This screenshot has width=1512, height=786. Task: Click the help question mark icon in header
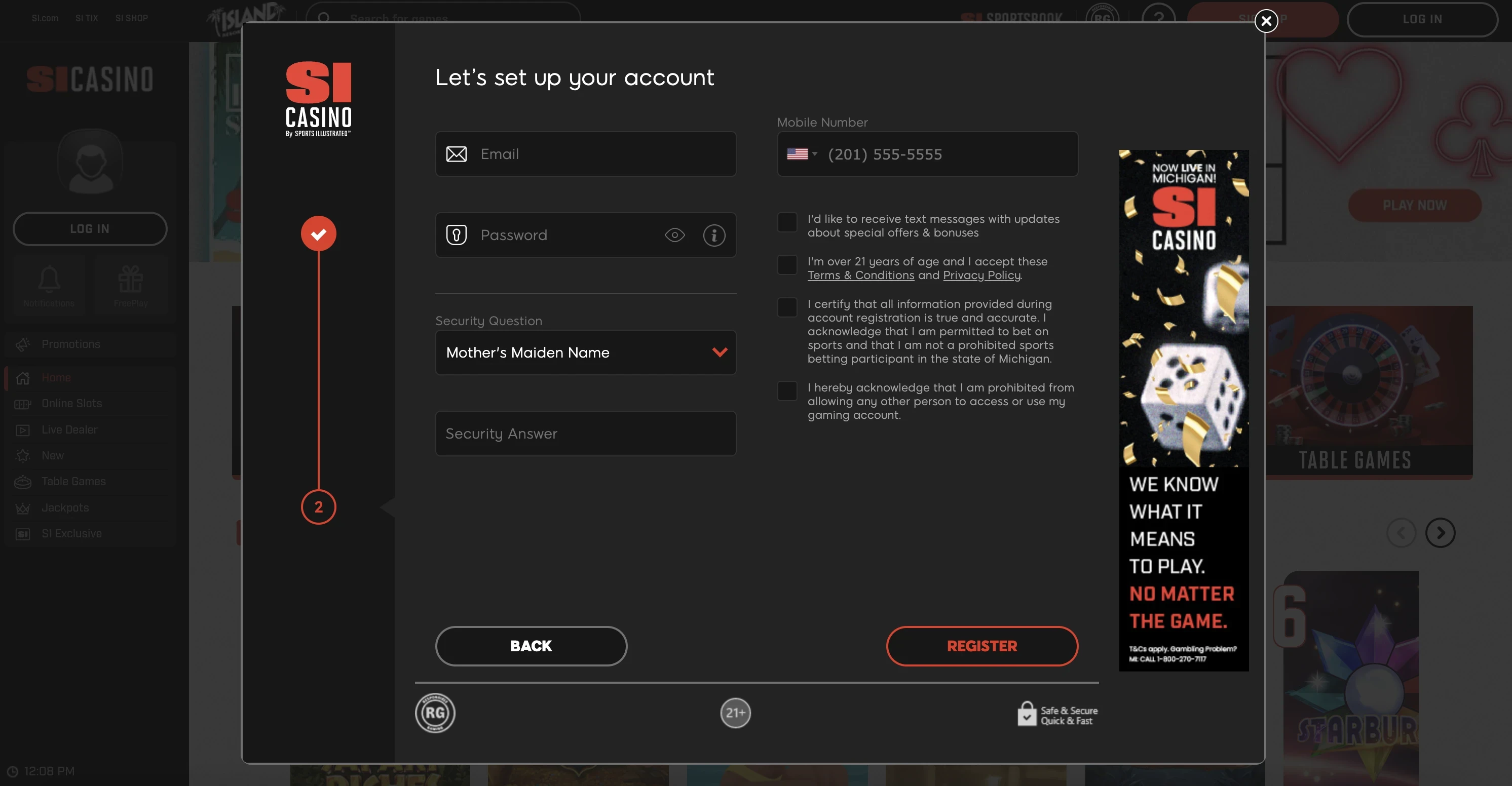[x=1159, y=19]
